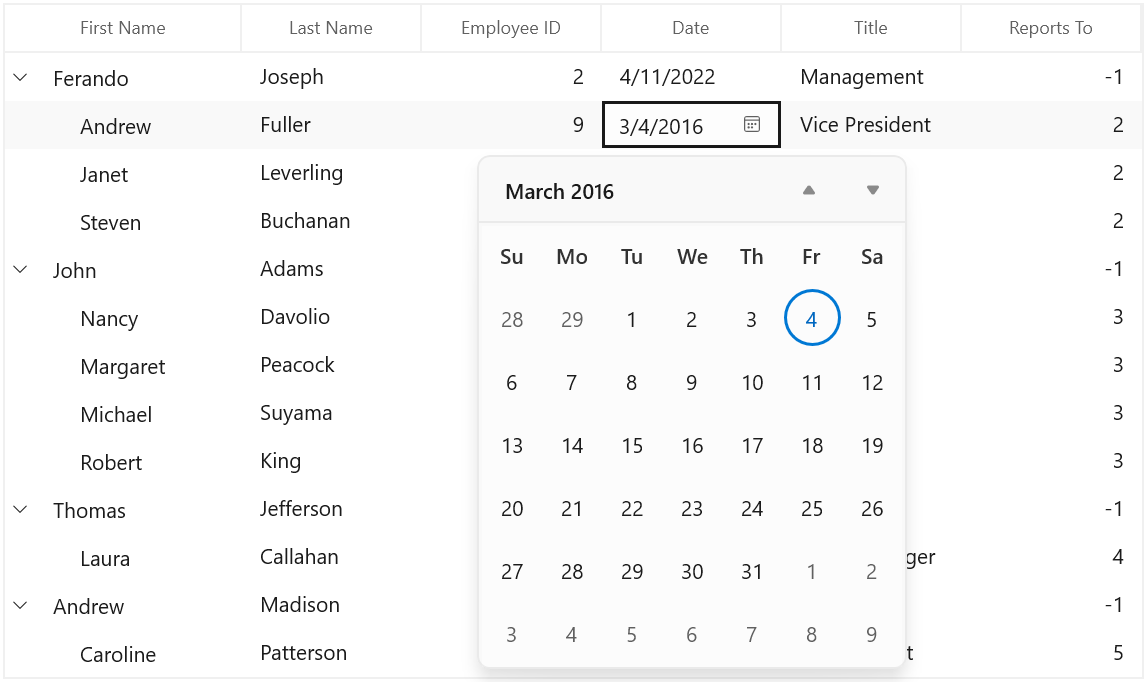The width and height of the screenshot is (1147, 682).
Task: Choose greyed-out February 29 date
Action: (x=571, y=320)
